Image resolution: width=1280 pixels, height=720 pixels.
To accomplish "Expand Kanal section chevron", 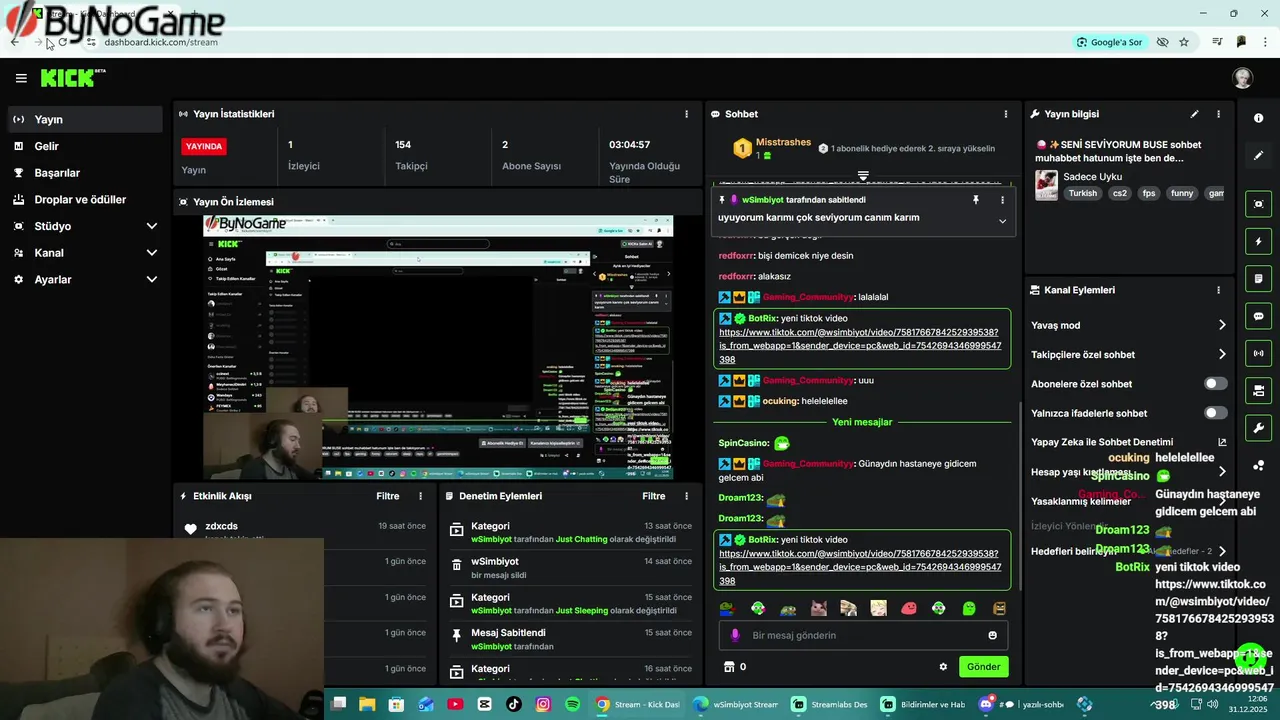I will click(x=152, y=253).
